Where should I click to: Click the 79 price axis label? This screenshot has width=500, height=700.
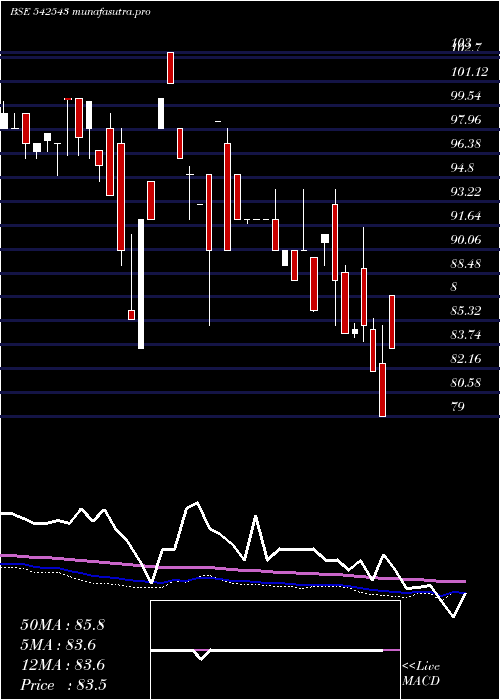point(458,407)
